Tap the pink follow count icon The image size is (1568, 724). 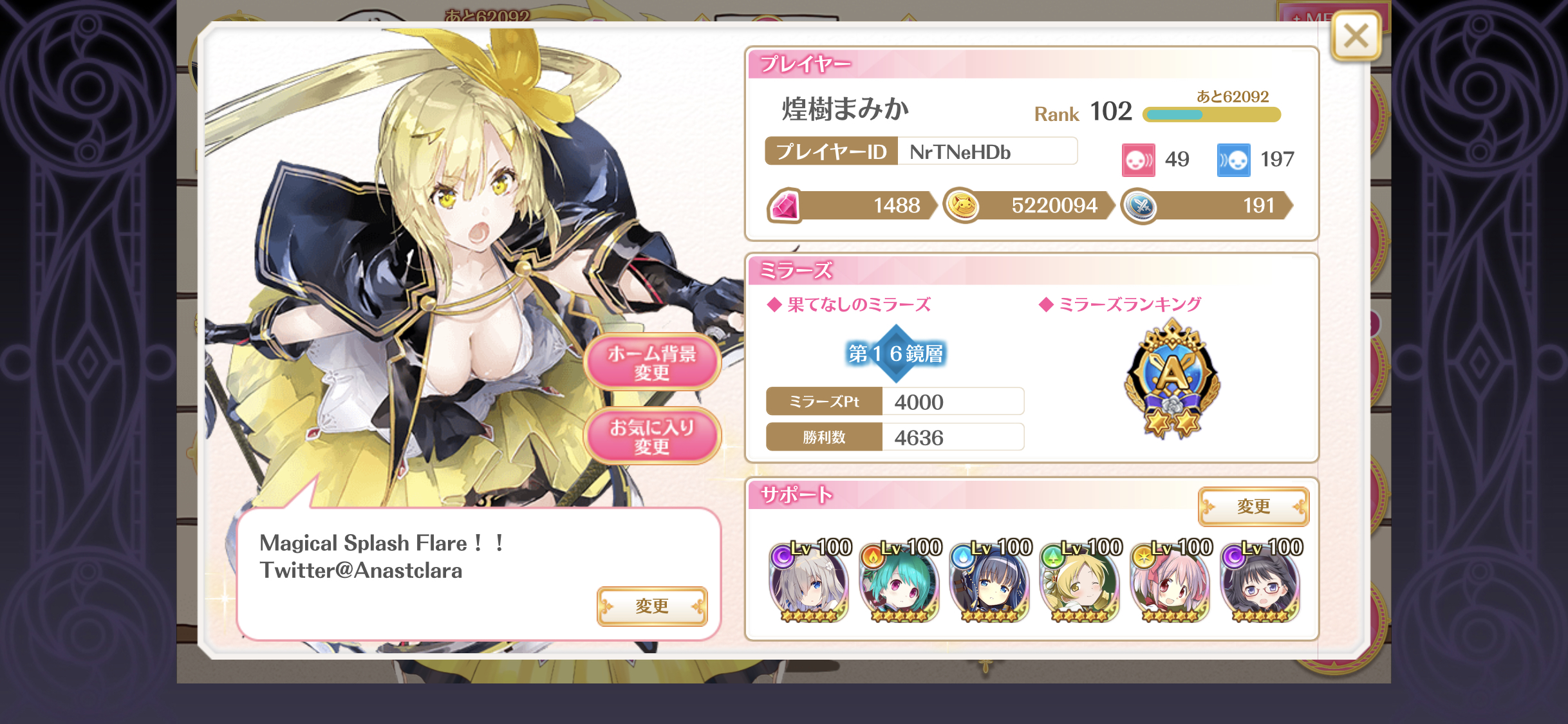click(1138, 160)
